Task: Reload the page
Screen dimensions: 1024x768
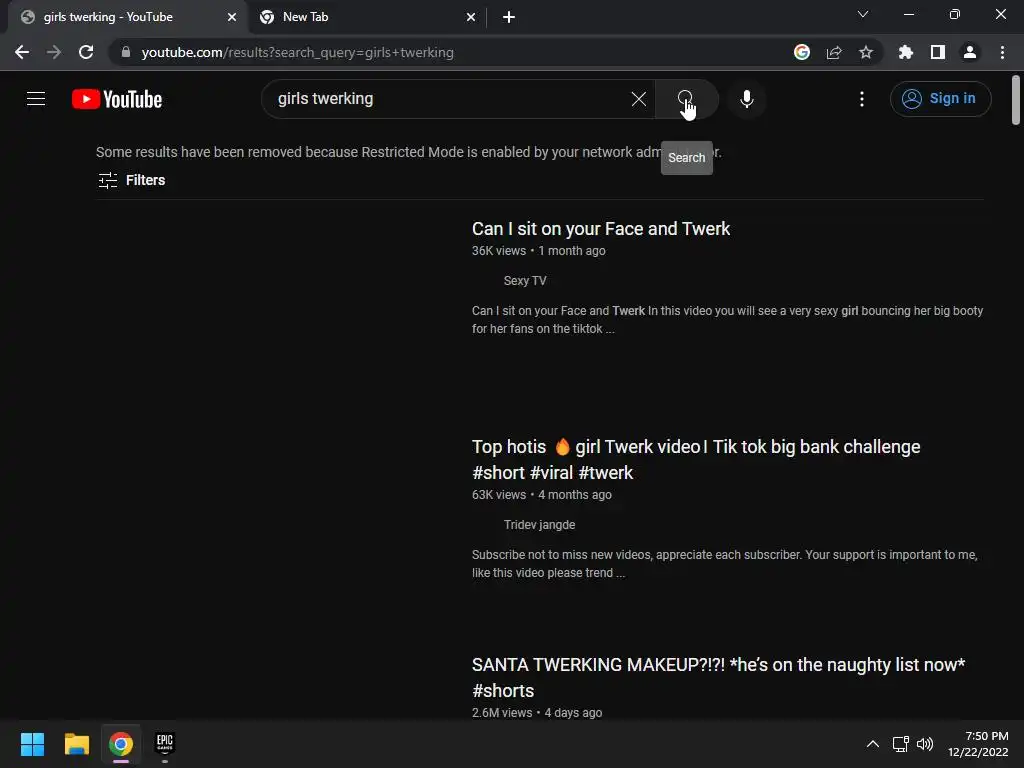Action: coord(86,52)
